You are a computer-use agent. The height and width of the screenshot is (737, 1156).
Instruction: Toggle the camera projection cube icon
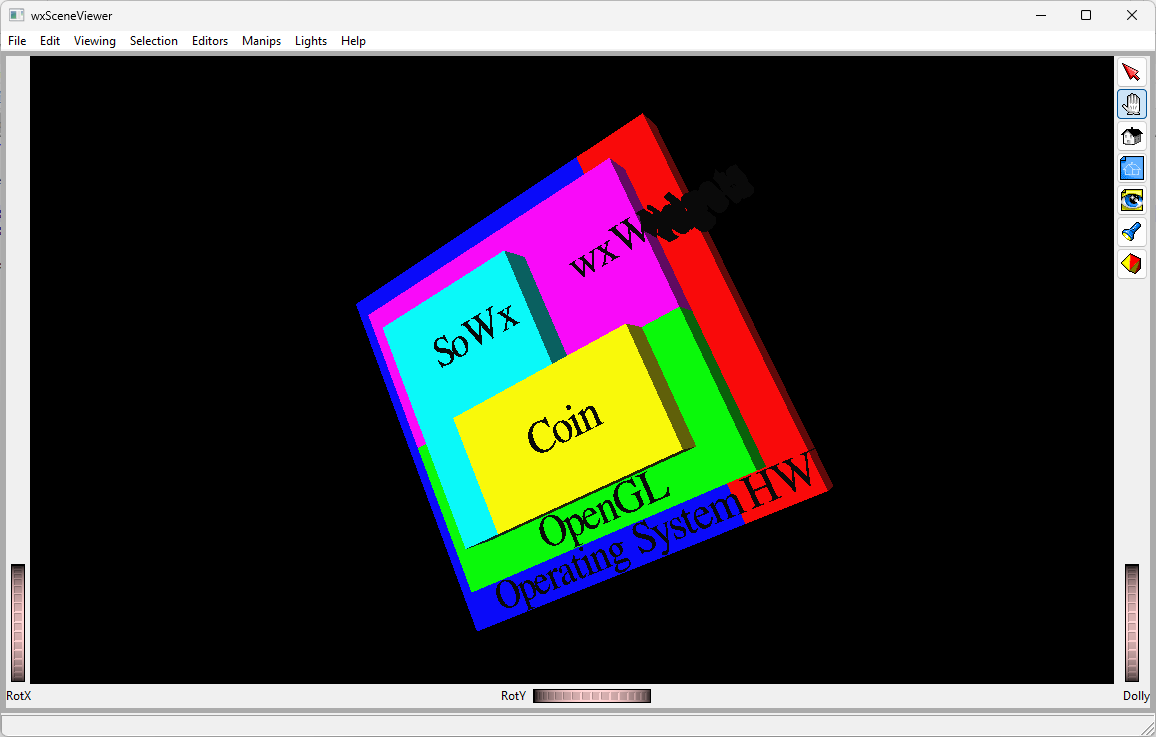click(1132, 264)
